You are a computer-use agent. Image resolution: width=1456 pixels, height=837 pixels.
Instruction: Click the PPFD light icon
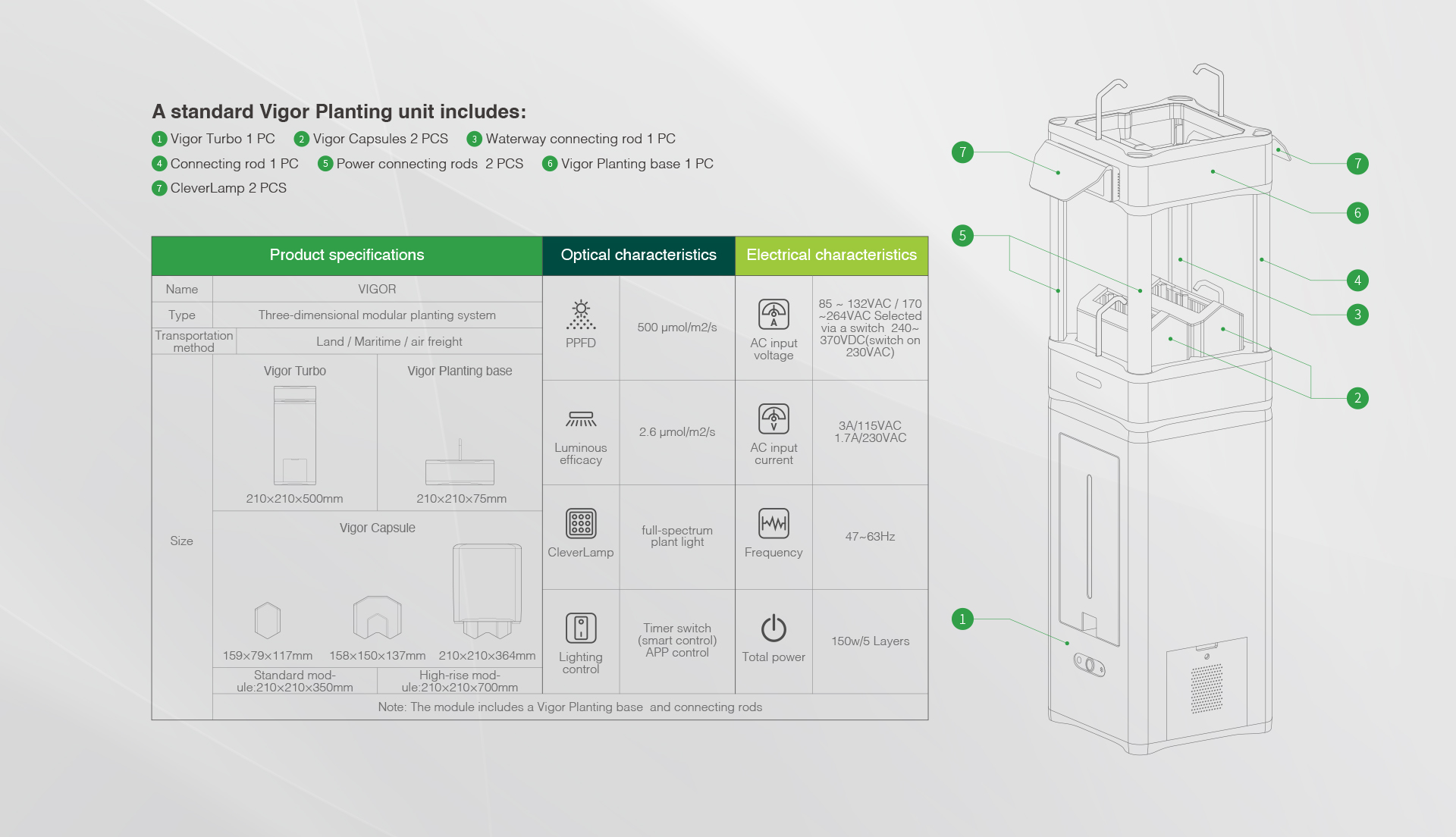581,315
